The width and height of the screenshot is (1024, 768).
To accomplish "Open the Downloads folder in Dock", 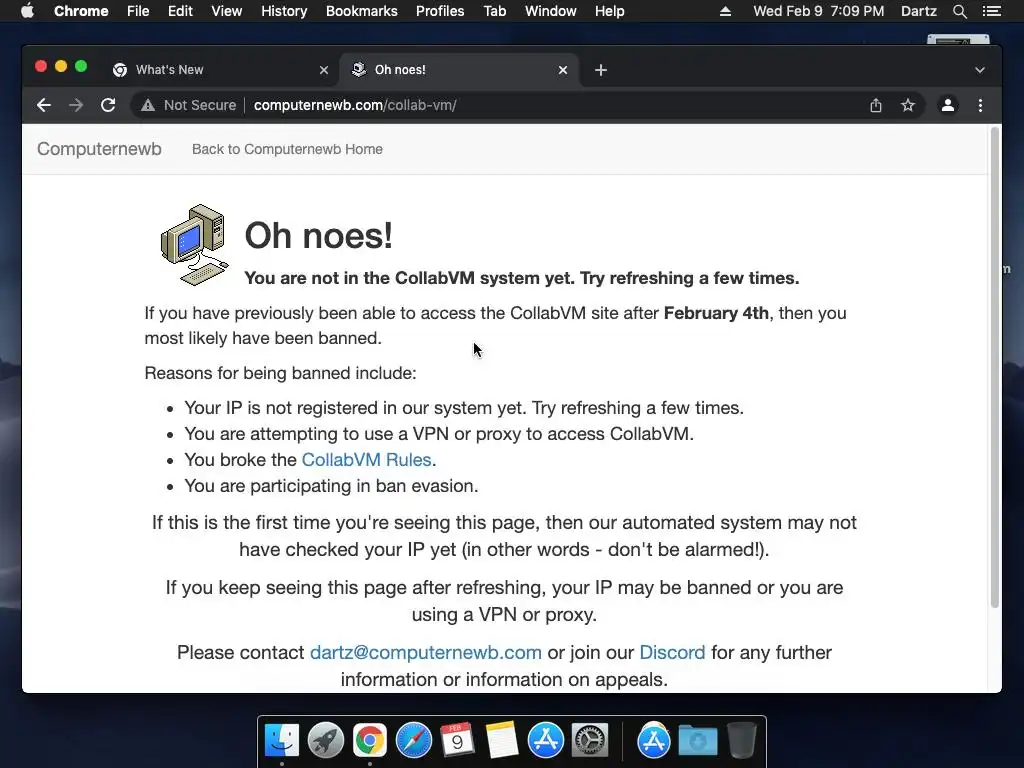I will 697,741.
